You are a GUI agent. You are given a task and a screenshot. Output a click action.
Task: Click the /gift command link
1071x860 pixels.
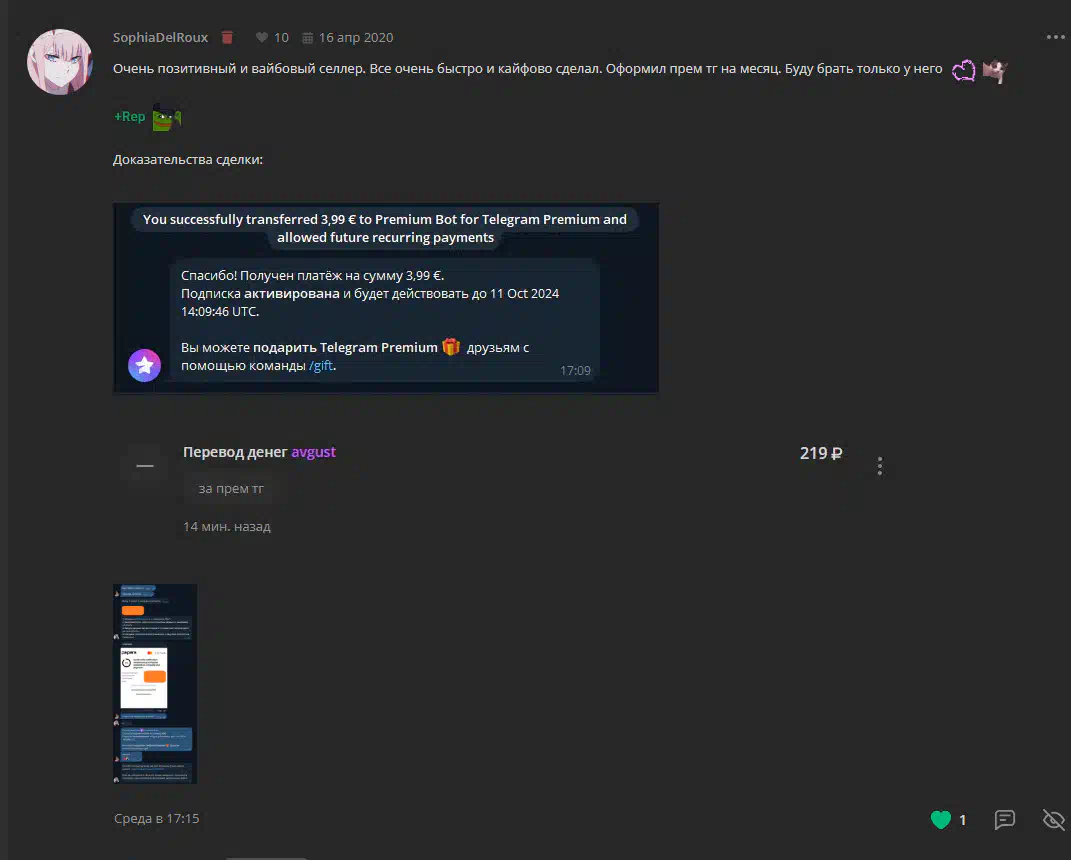tap(320, 366)
